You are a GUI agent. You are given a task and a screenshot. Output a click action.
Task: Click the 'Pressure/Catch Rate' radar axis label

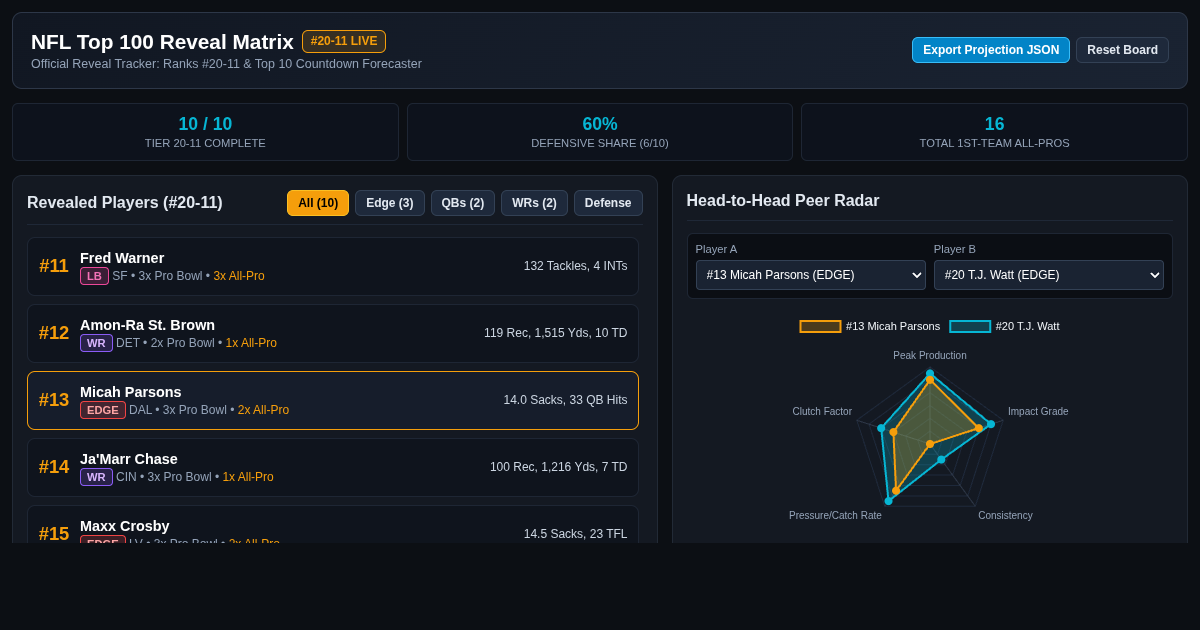[835, 515]
